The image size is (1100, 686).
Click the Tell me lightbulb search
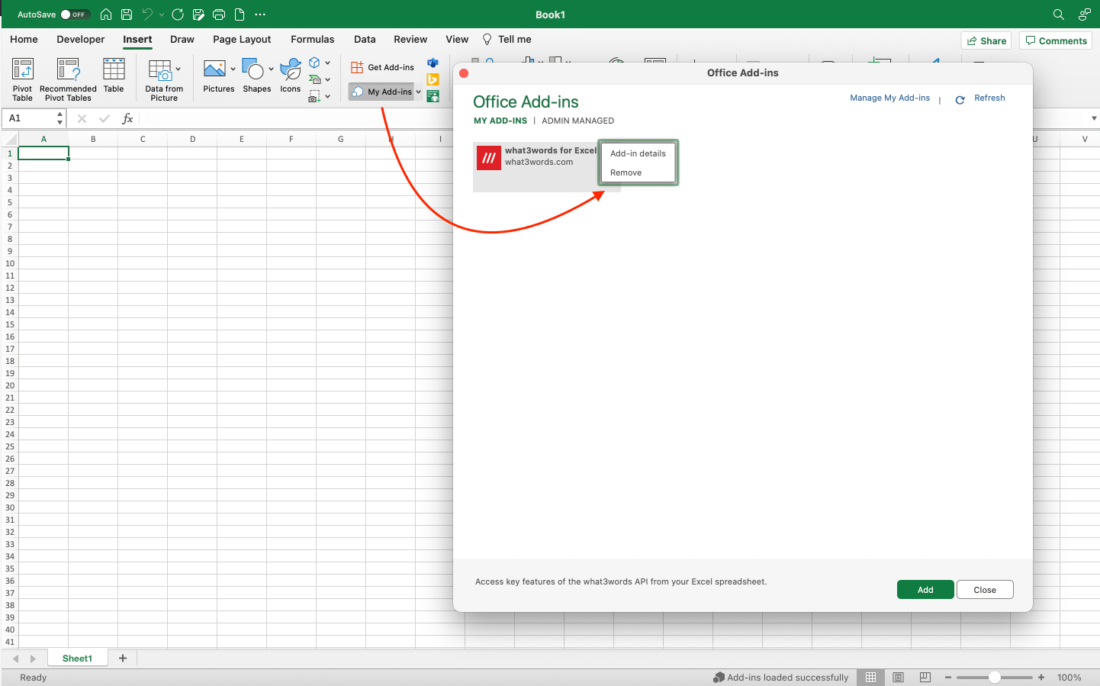[507, 39]
